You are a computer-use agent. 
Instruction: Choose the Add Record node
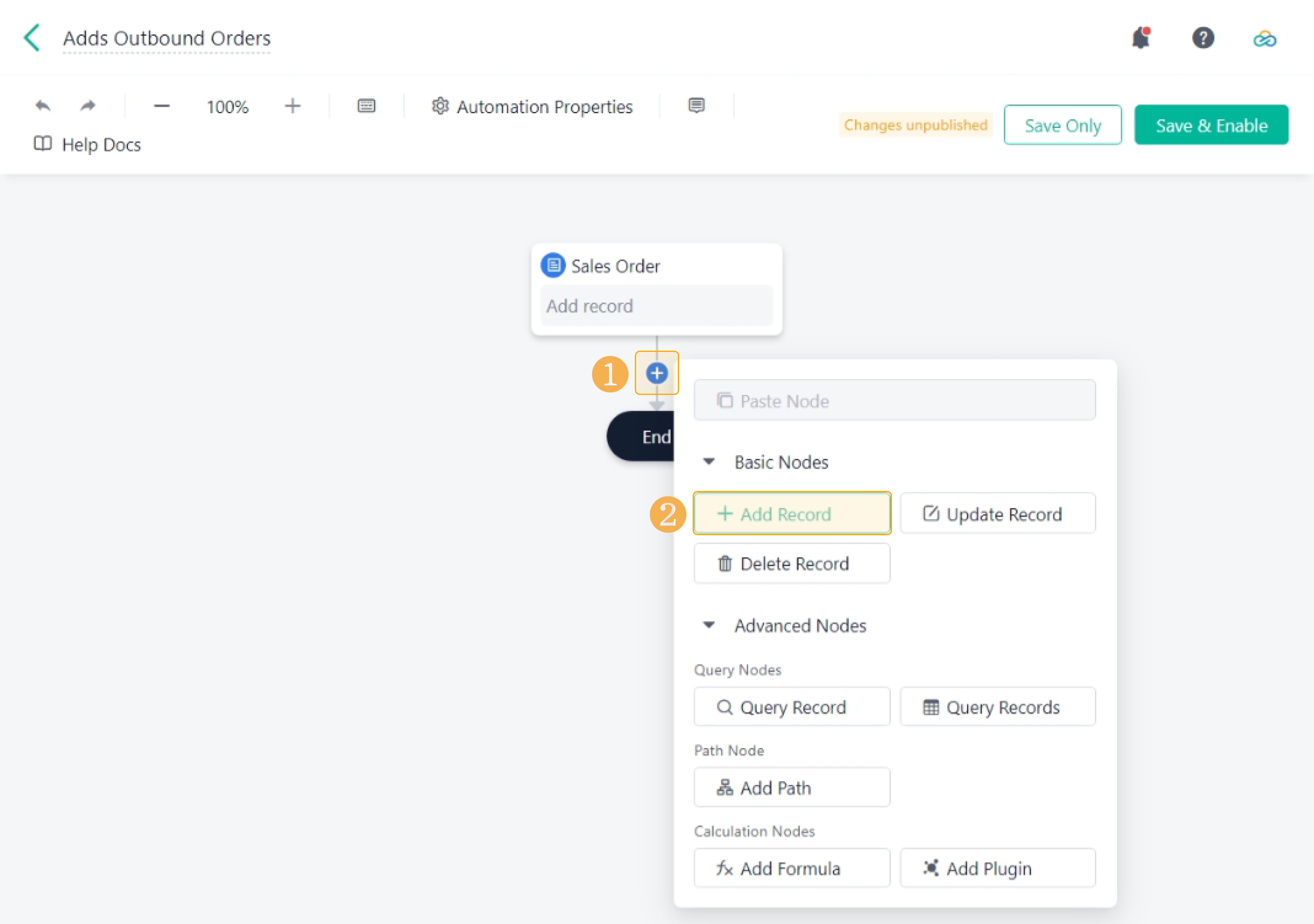tap(791, 514)
